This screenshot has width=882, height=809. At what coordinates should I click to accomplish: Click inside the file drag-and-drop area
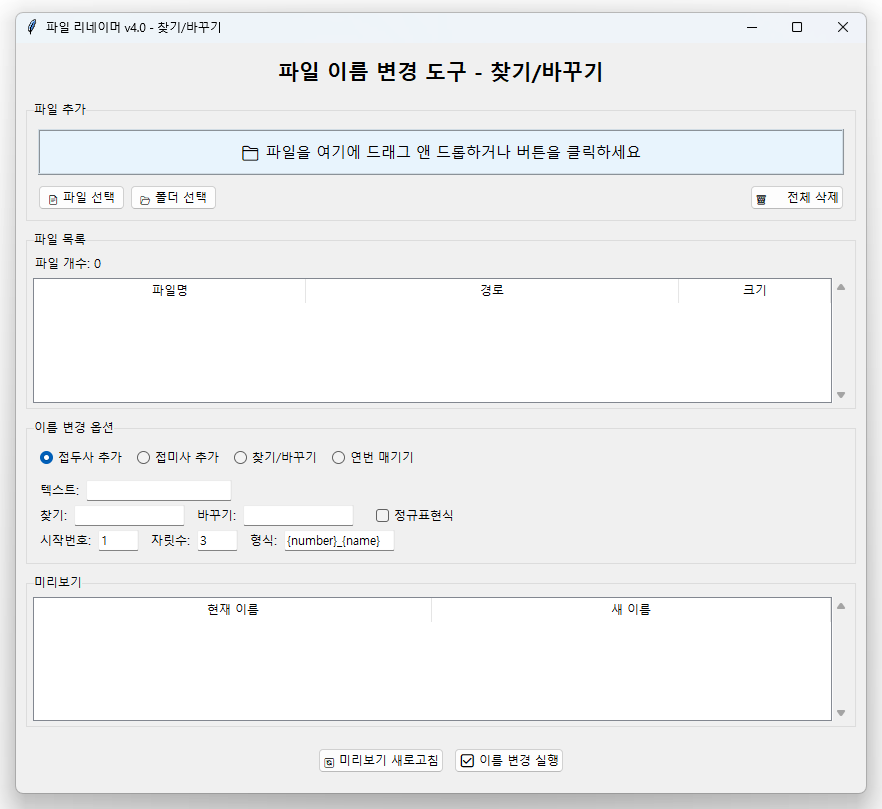click(x=440, y=152)
